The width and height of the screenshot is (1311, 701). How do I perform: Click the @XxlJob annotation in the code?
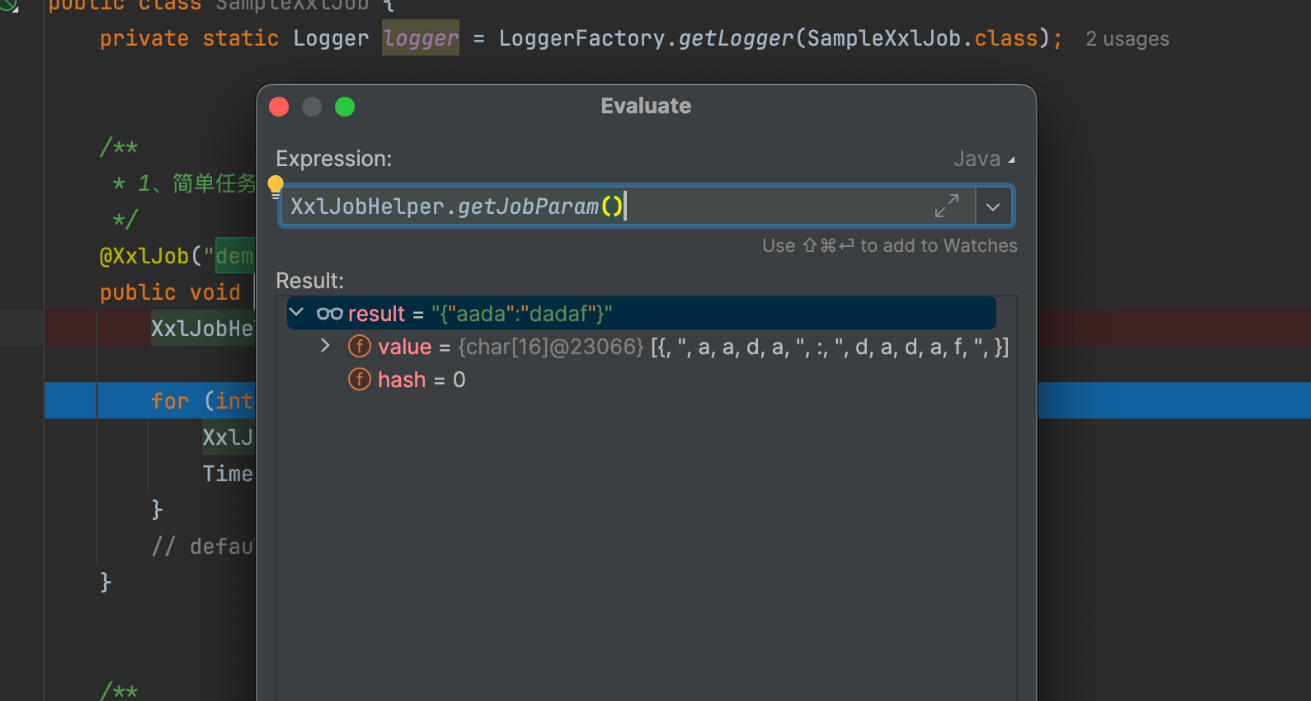(x=144, y=256)
